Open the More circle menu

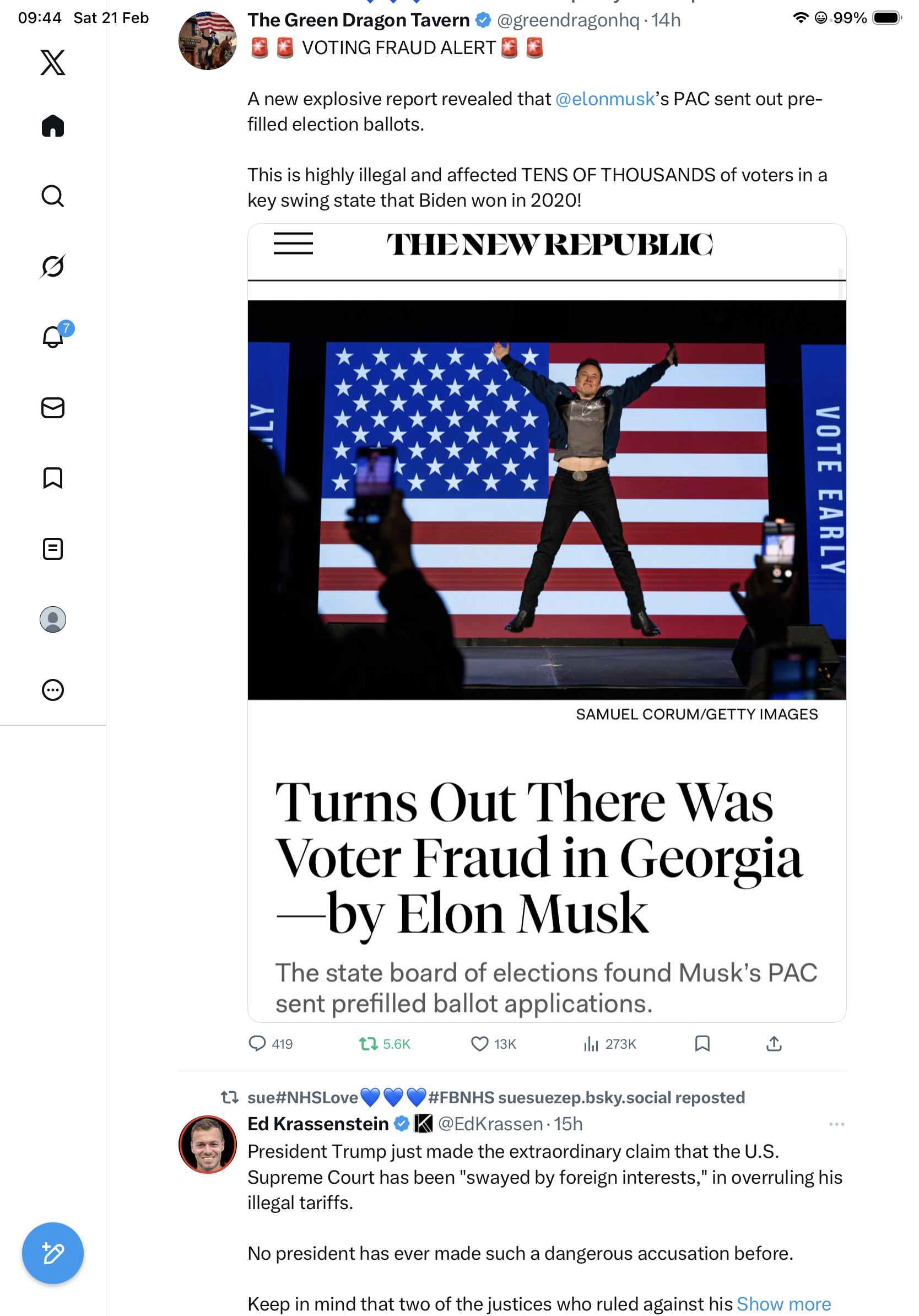[53, 690]
